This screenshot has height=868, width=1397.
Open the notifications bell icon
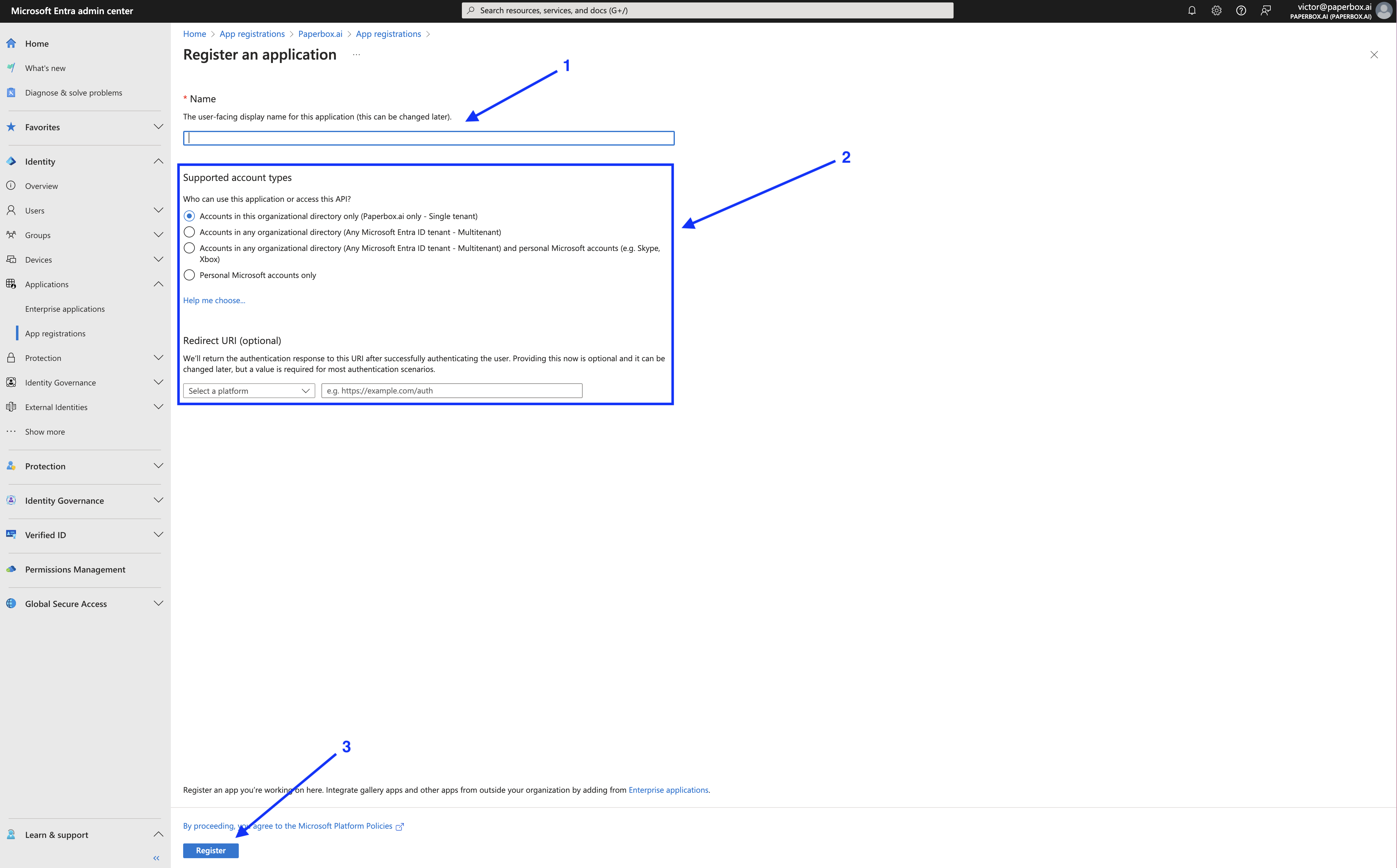1191,10
